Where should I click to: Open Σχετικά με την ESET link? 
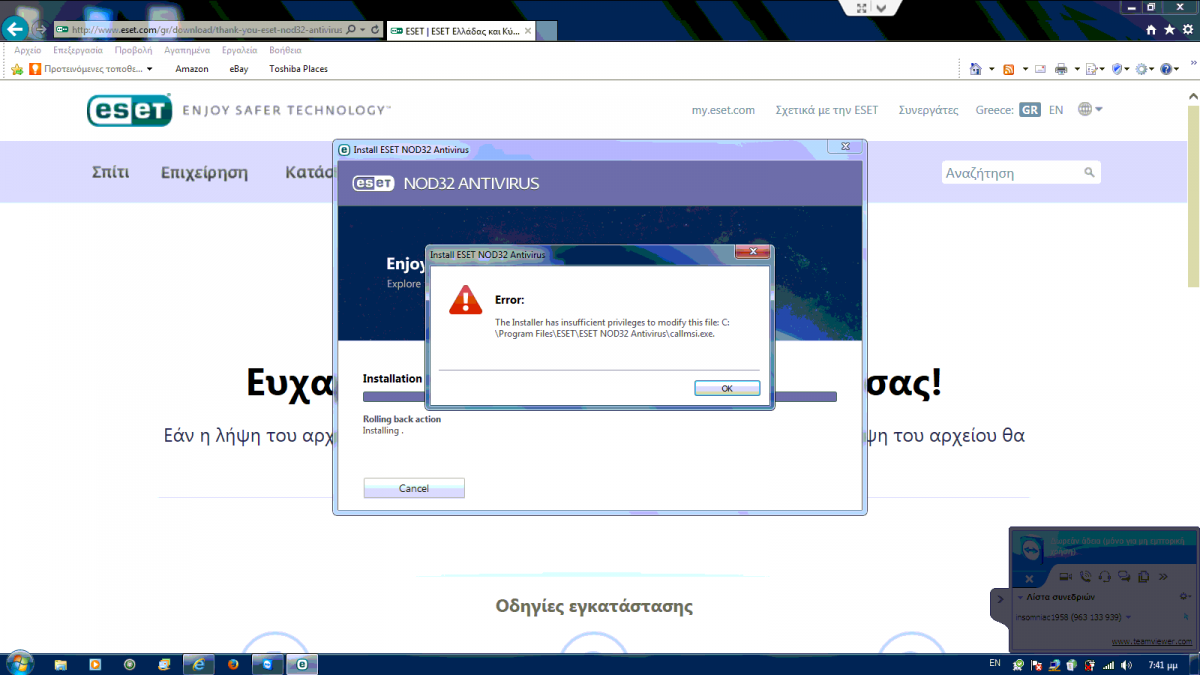pyautogui.click(x=827, y=110)
